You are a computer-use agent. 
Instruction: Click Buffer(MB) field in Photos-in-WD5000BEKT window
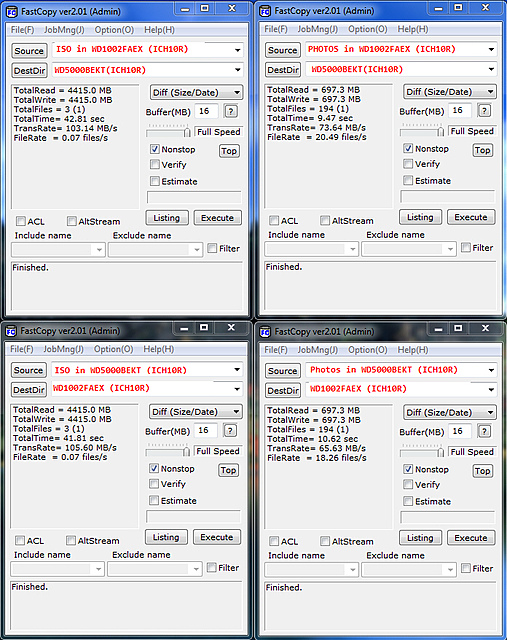[x=460, y=431]
